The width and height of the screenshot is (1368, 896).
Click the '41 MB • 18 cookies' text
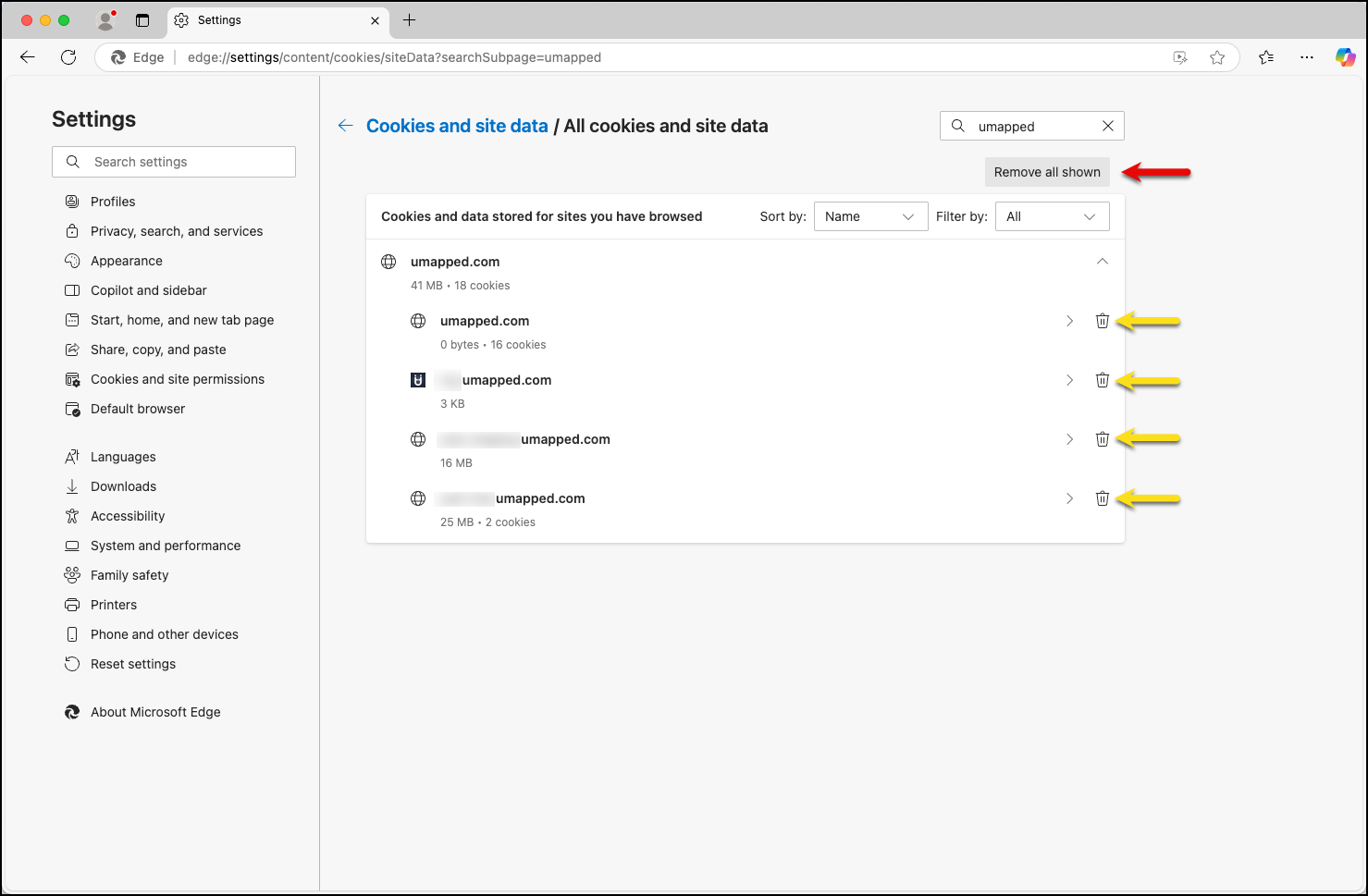pyautogui.click(x=460, y=286)
